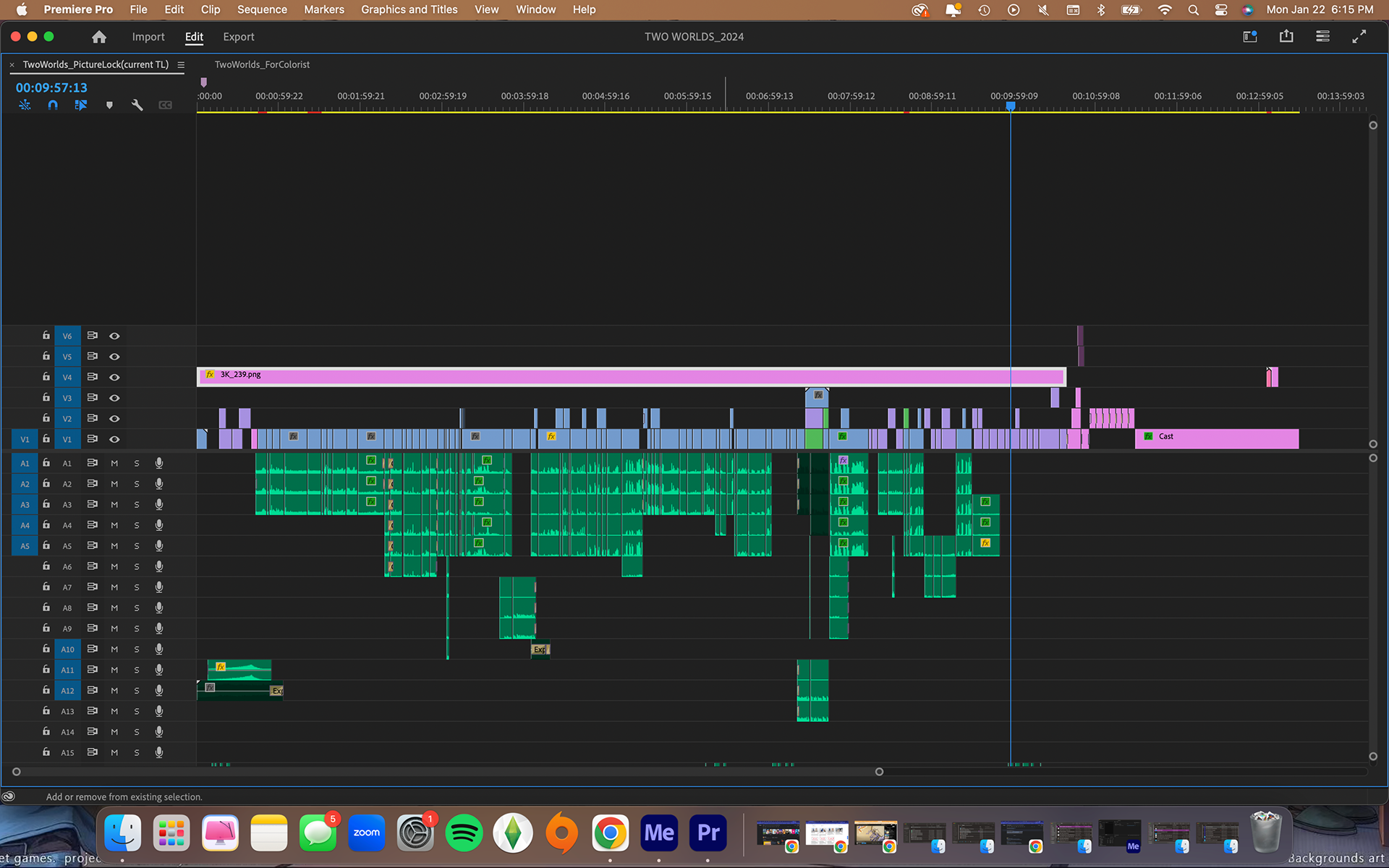Open Spotify from the Dock

[464, 833]
